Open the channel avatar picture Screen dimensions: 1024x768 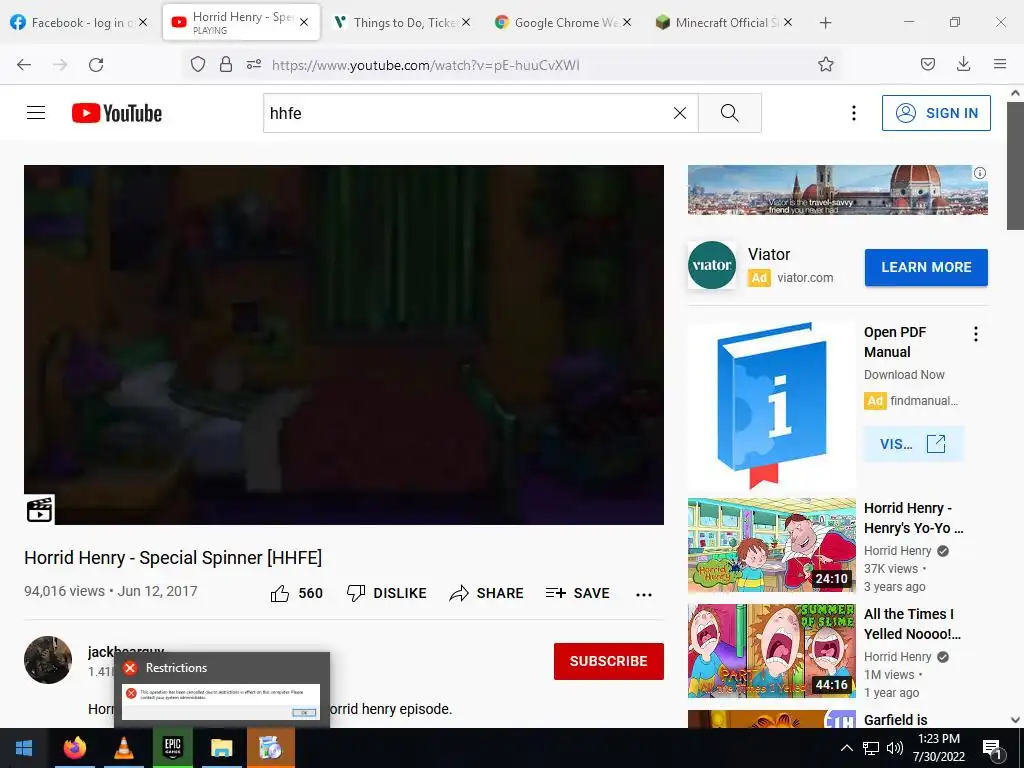tap(48, 660)
